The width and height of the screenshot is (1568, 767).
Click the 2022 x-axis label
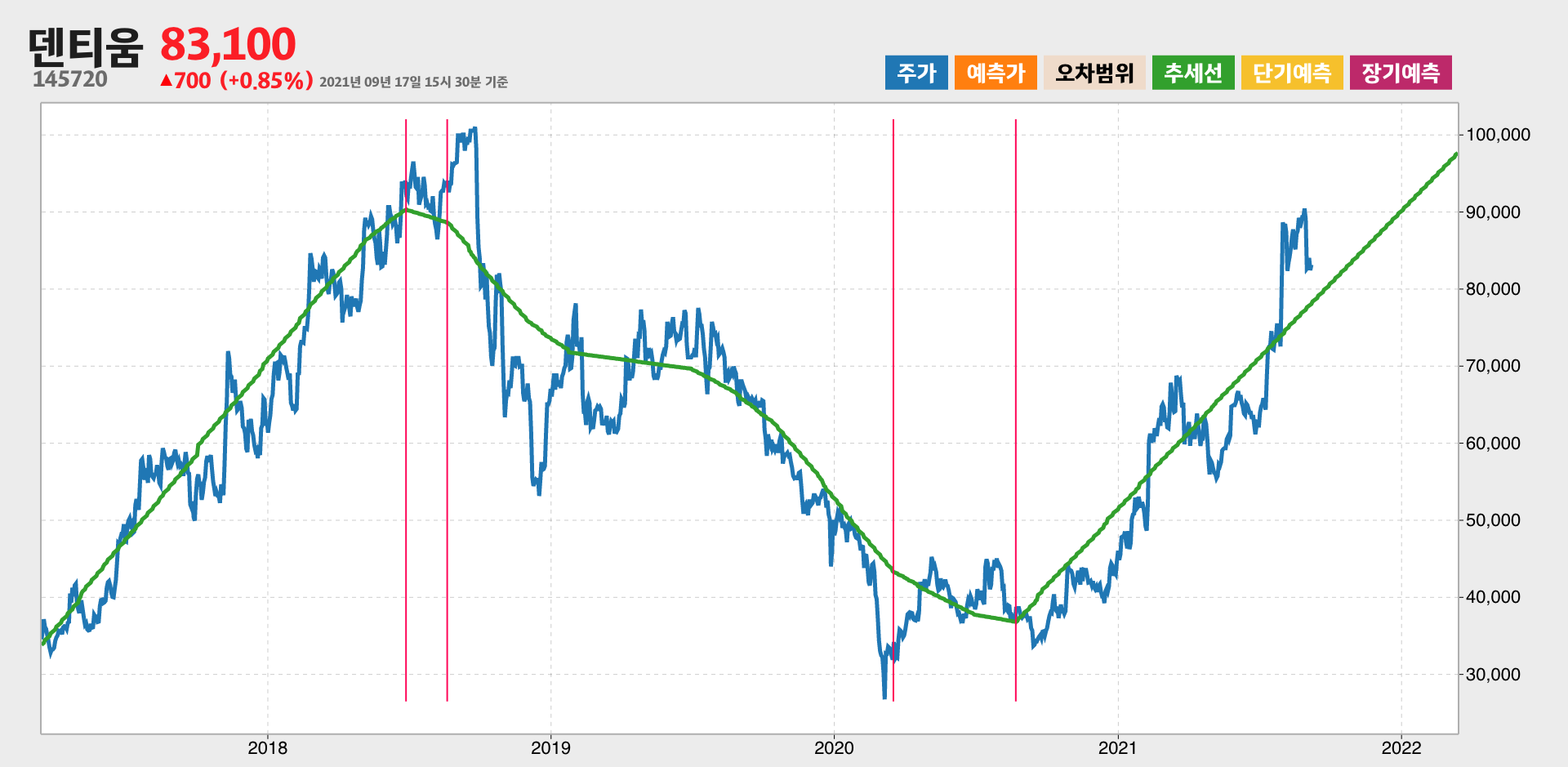(1401, 747)
